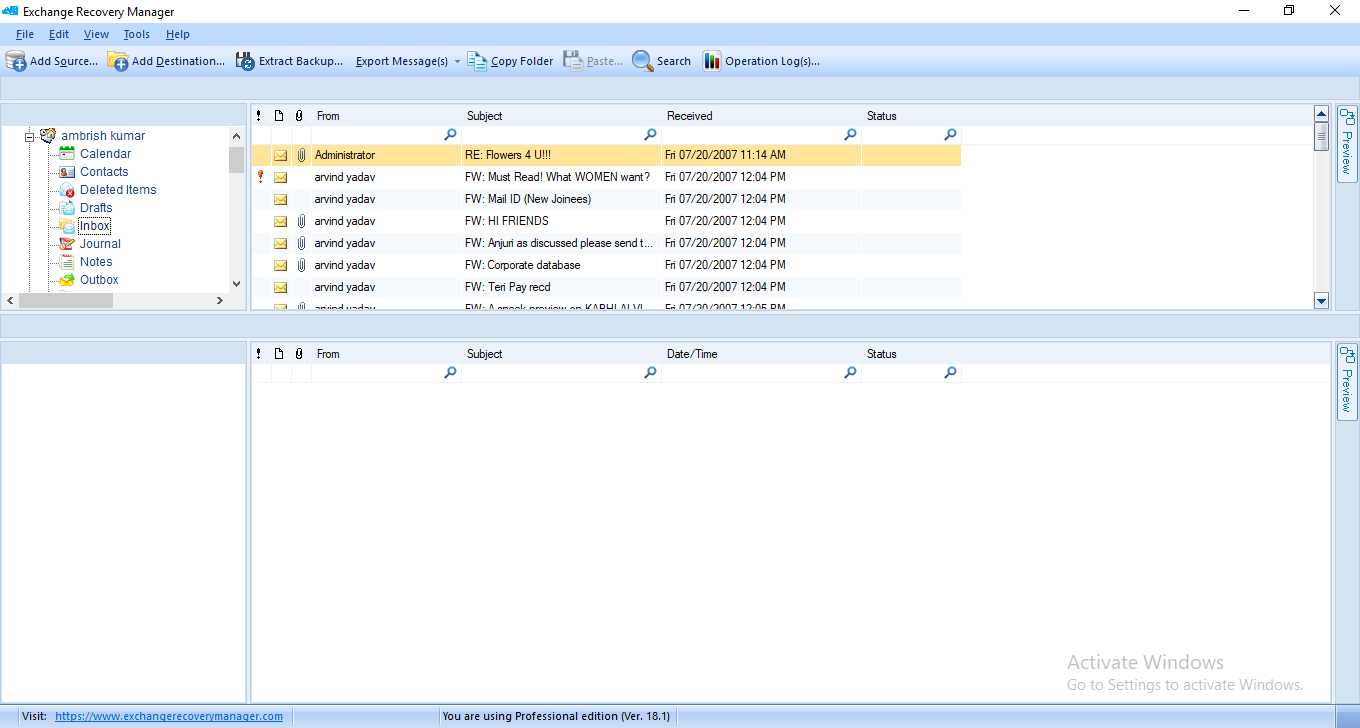Open the Help menu
The width and height of the screenshot is (1360, 728).
tap(178, 34)
